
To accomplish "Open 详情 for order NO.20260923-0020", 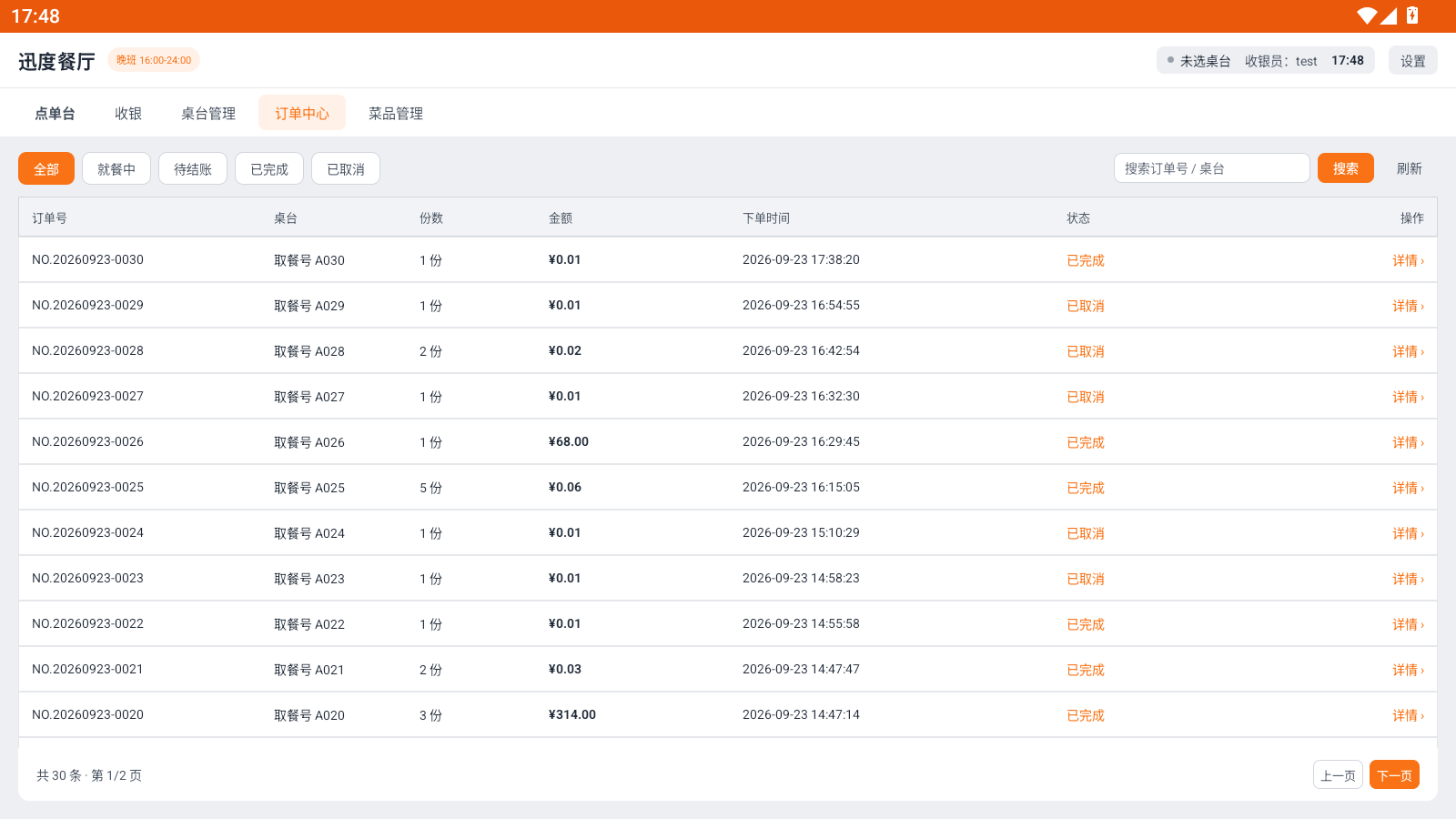I will point(1408,715).
